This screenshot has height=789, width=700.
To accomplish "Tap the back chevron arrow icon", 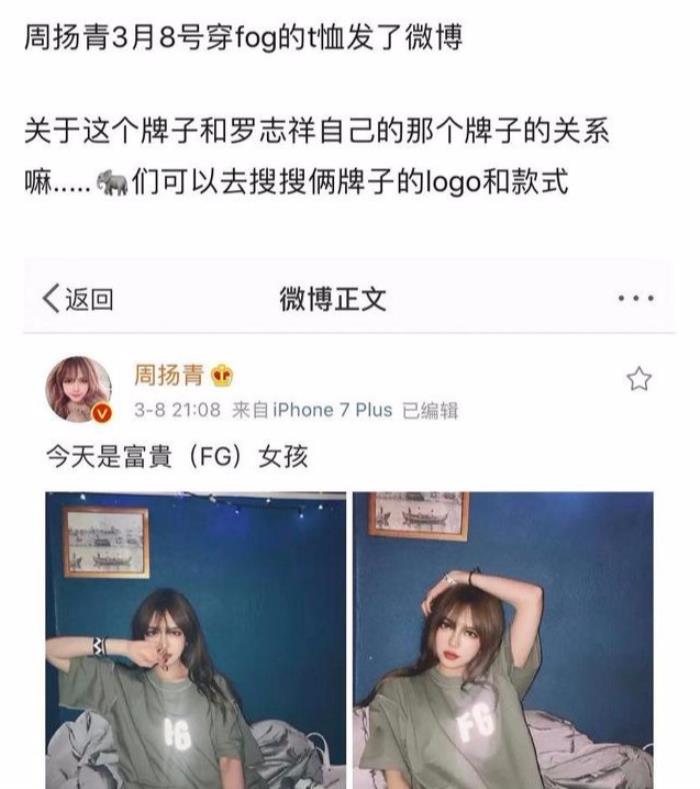I will pos(51,298).
